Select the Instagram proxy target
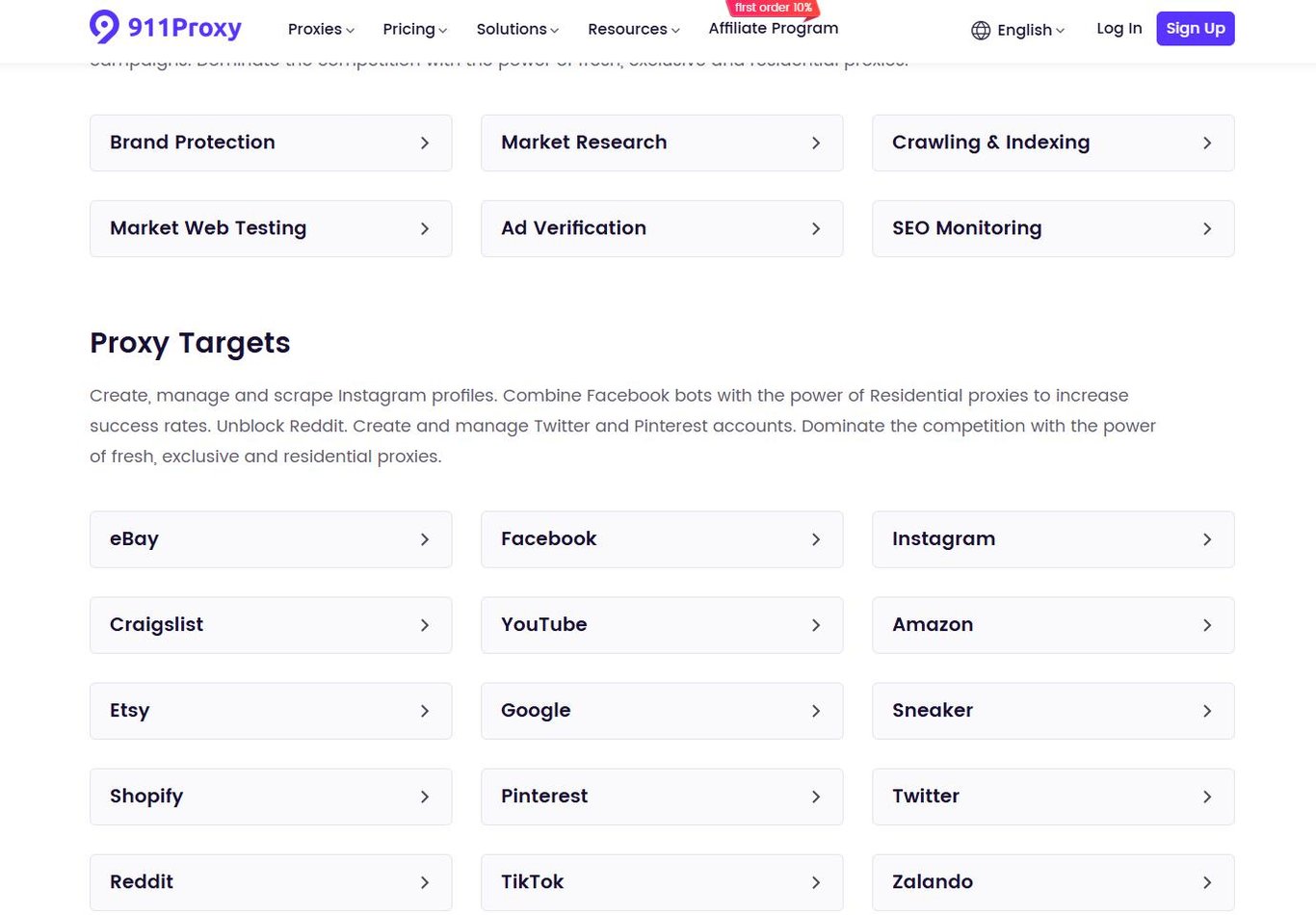1316x915 pixels. tap(1053, 539)
